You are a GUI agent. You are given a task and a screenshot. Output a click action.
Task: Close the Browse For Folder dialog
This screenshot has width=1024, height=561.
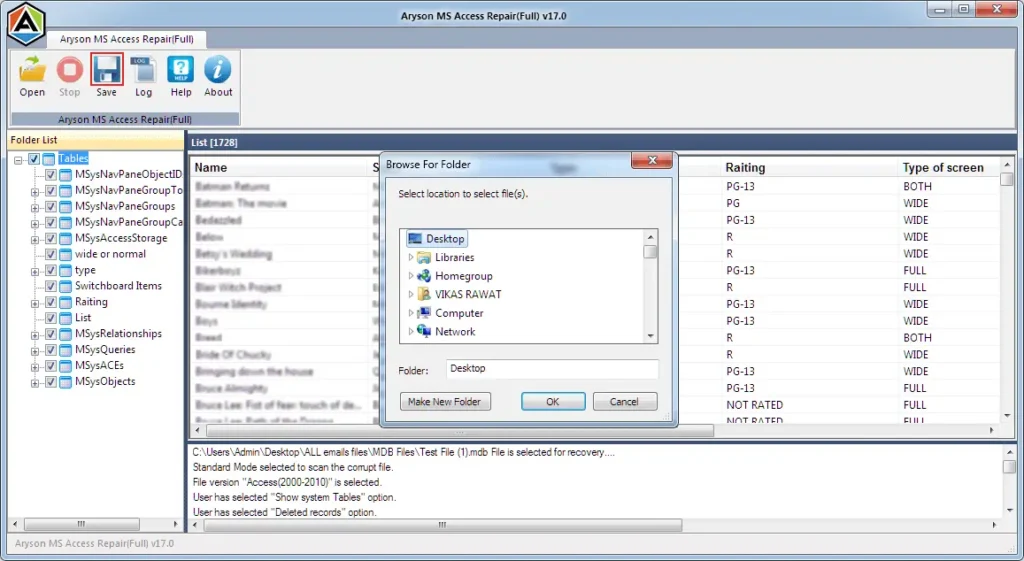[x=652, y=161]
